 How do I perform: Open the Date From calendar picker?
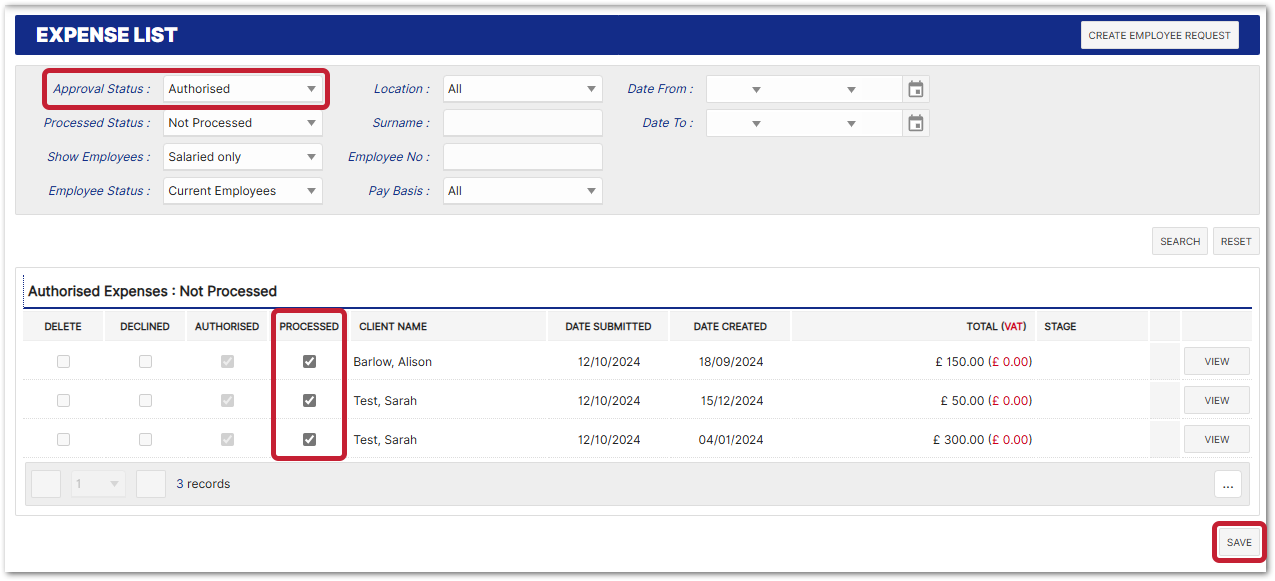point(915,89)
